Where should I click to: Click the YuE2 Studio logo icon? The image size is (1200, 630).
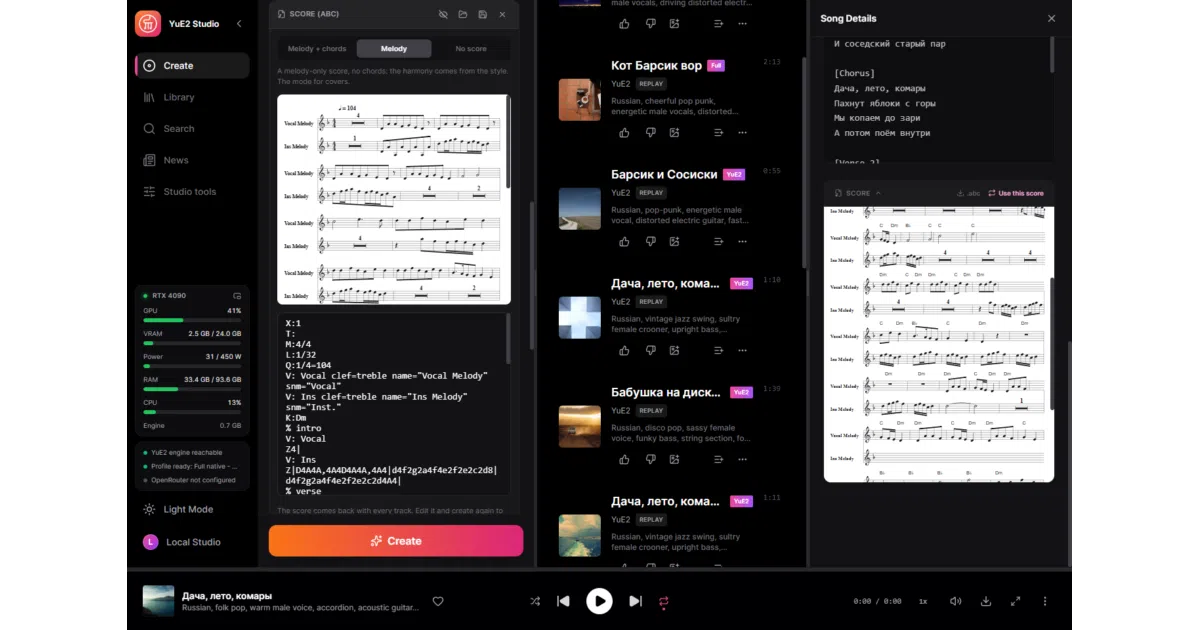pyautogui.click(x=148, y=23)
